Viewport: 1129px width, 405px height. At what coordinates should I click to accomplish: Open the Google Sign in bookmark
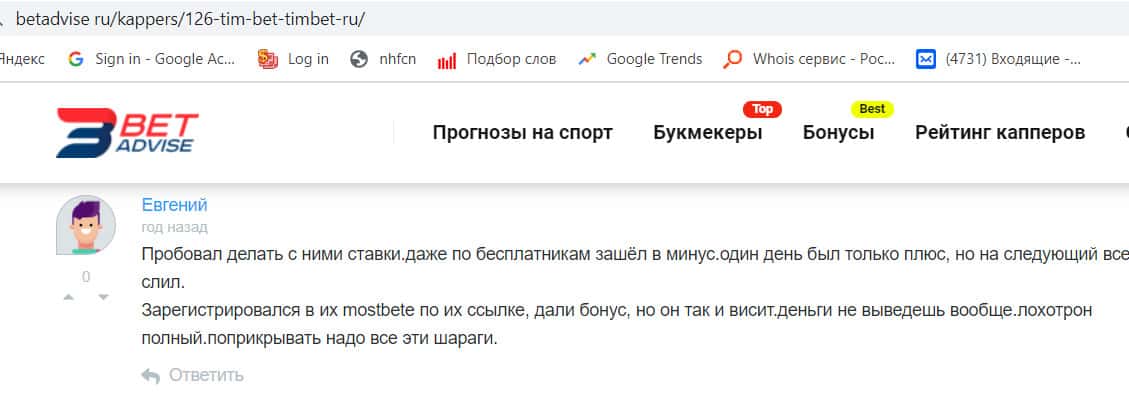pos(150,59)
